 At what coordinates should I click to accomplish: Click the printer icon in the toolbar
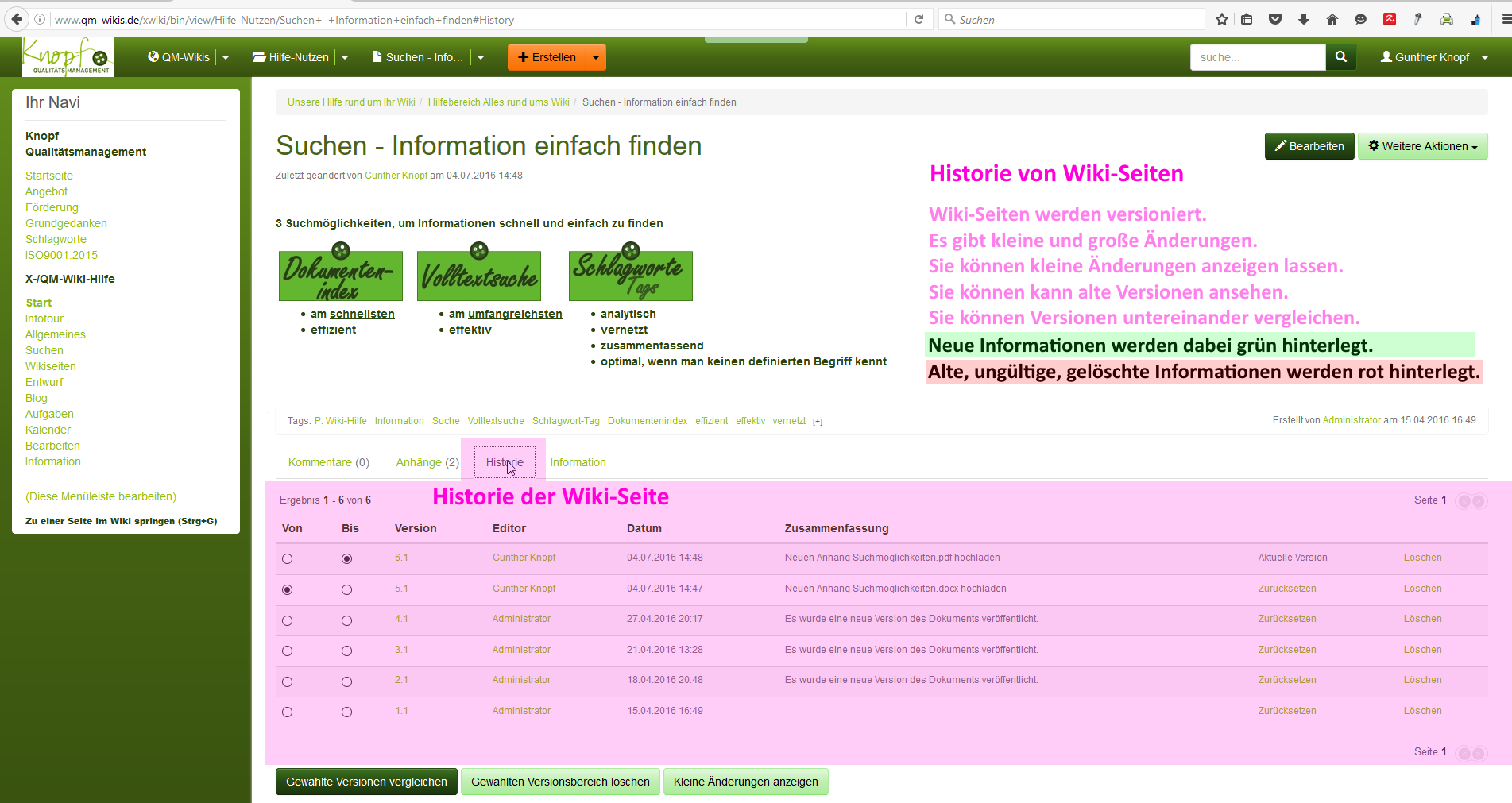[1446, 19]
